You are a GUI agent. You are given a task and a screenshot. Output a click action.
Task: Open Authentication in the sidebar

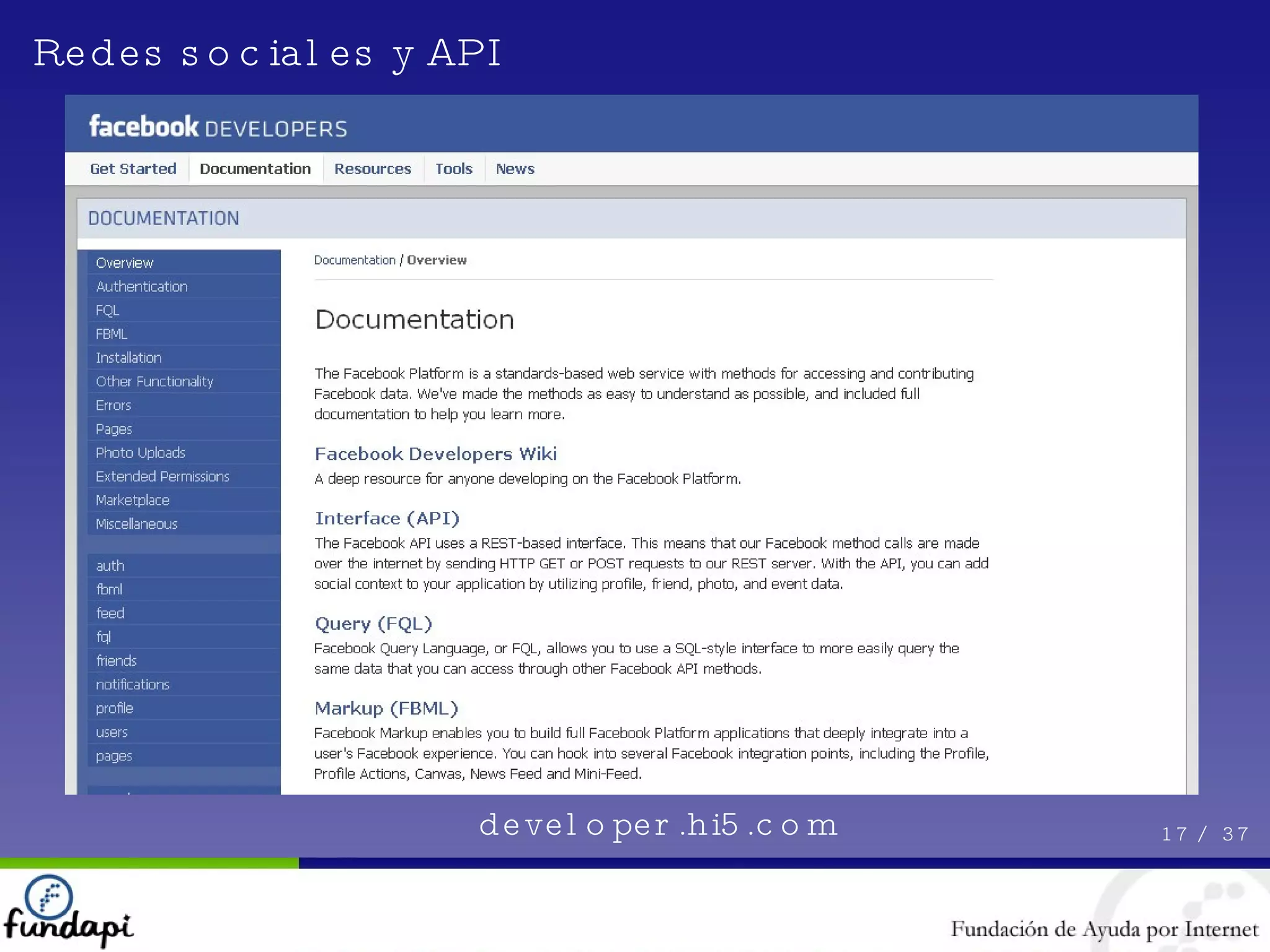click(x=184, y=286)
